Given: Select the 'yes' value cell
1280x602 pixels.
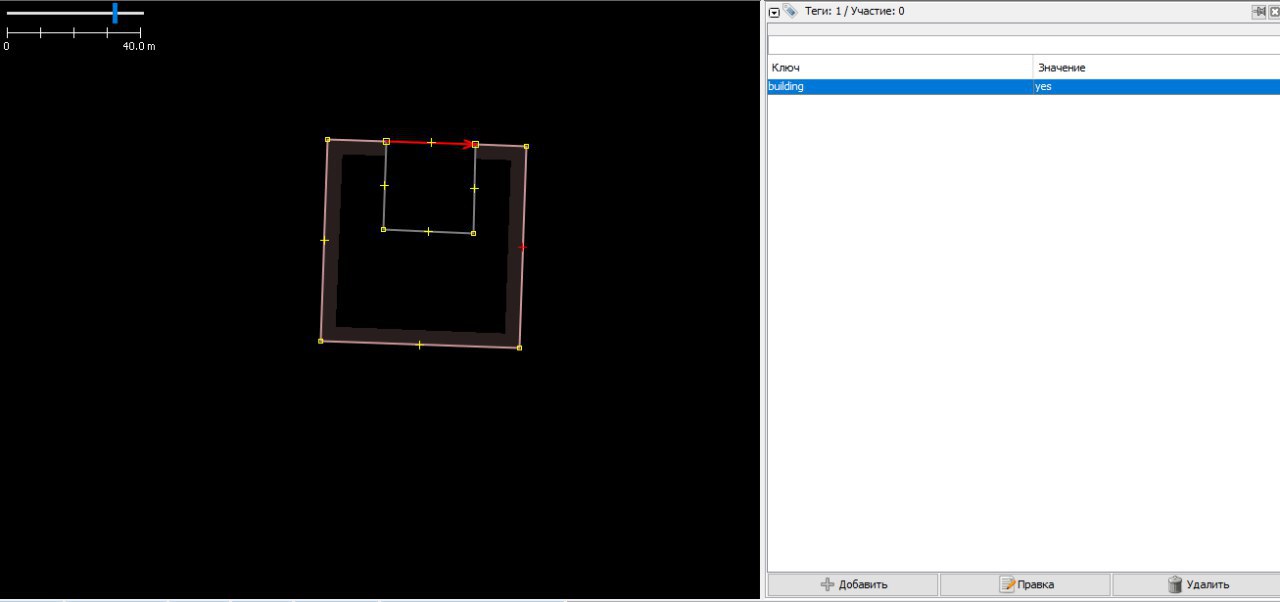Looking at the screenshot, I should [x=1157, y=87].
